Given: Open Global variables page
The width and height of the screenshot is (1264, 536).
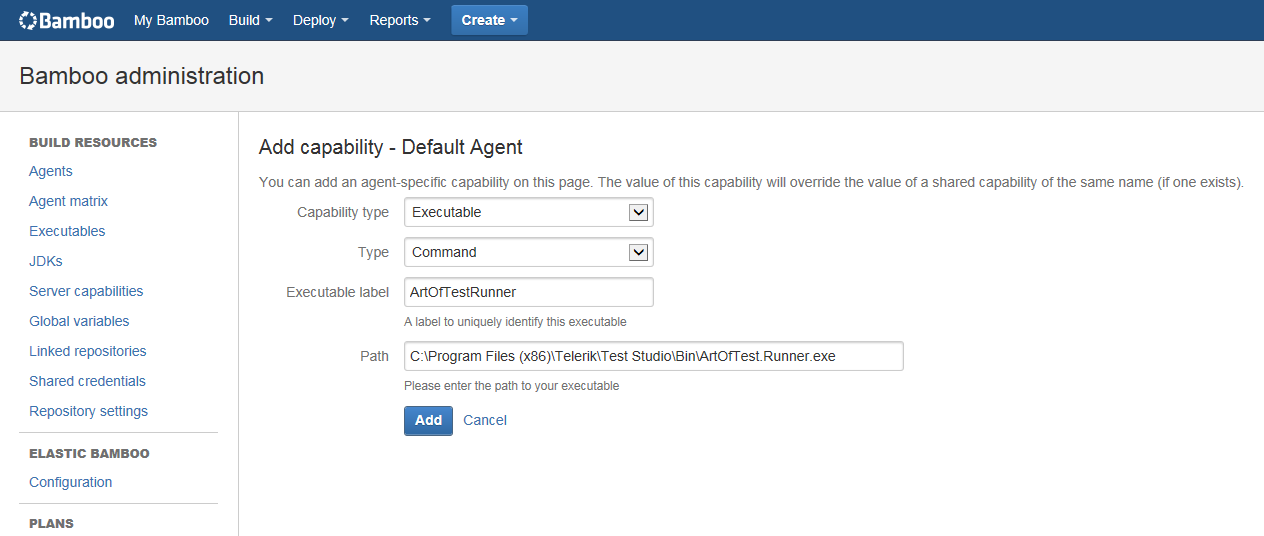Looking at the screenshot, I should [x=79, y=321].
